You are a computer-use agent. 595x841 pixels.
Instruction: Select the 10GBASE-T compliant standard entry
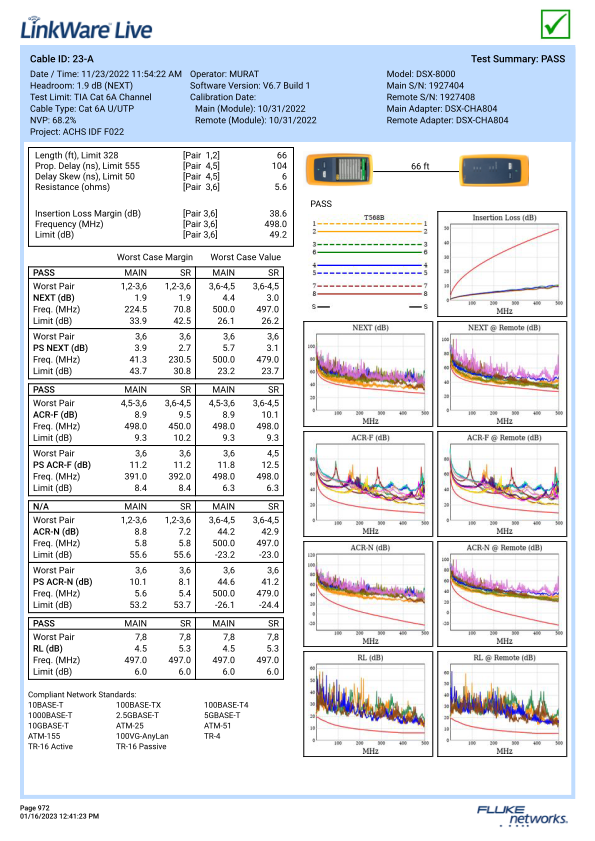(48, 726)
